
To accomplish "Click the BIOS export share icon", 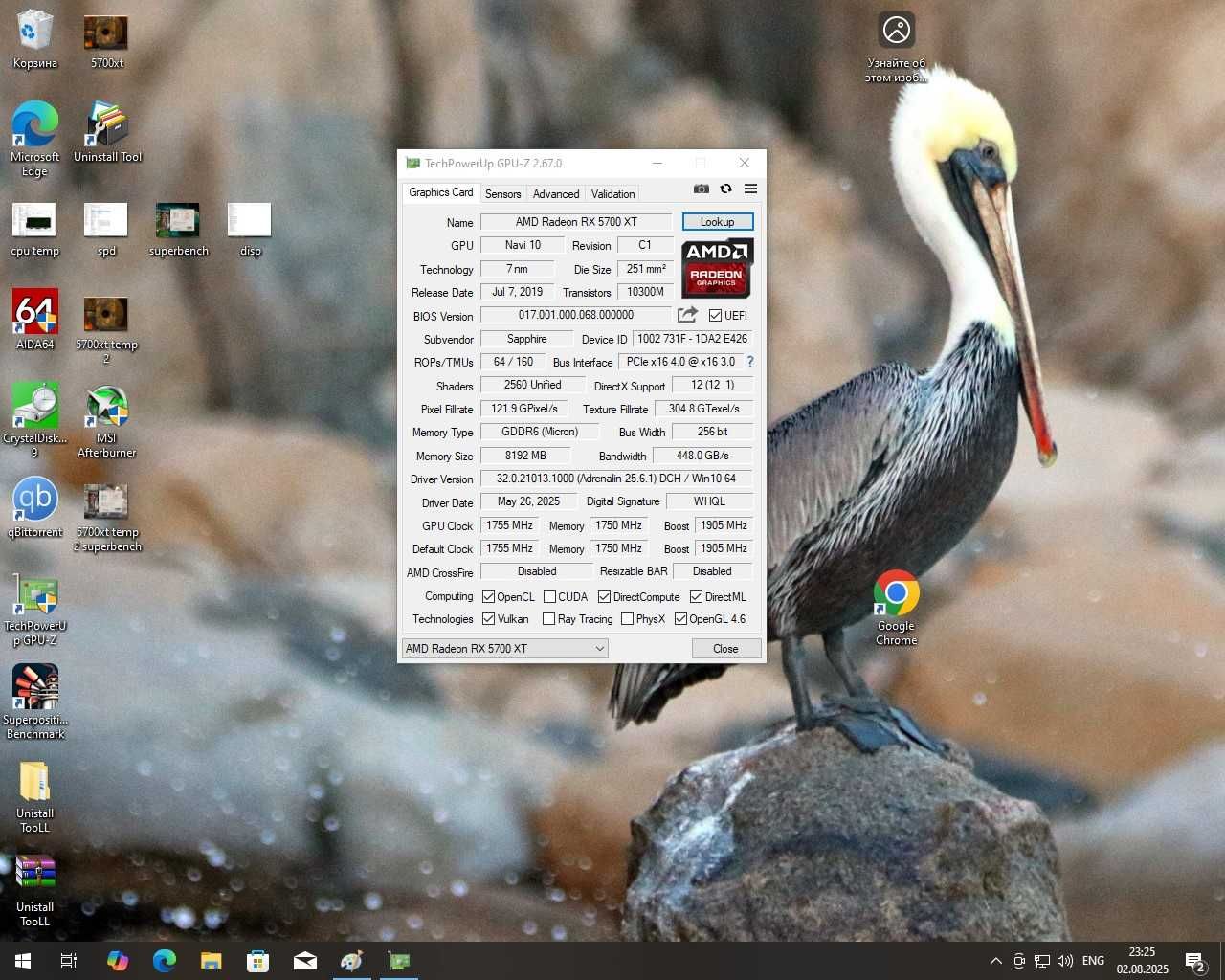I will click(x=687, y=315).
